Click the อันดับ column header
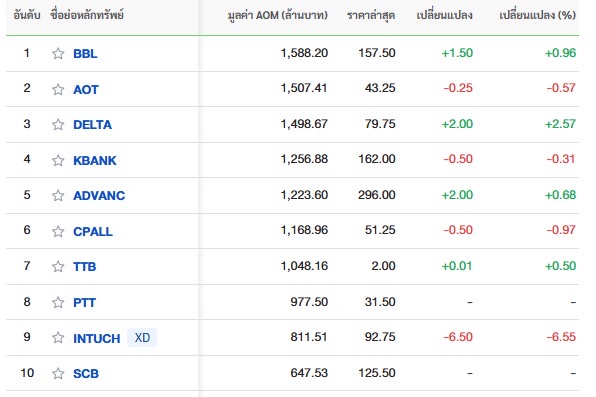596x397 pixels. 27,15
